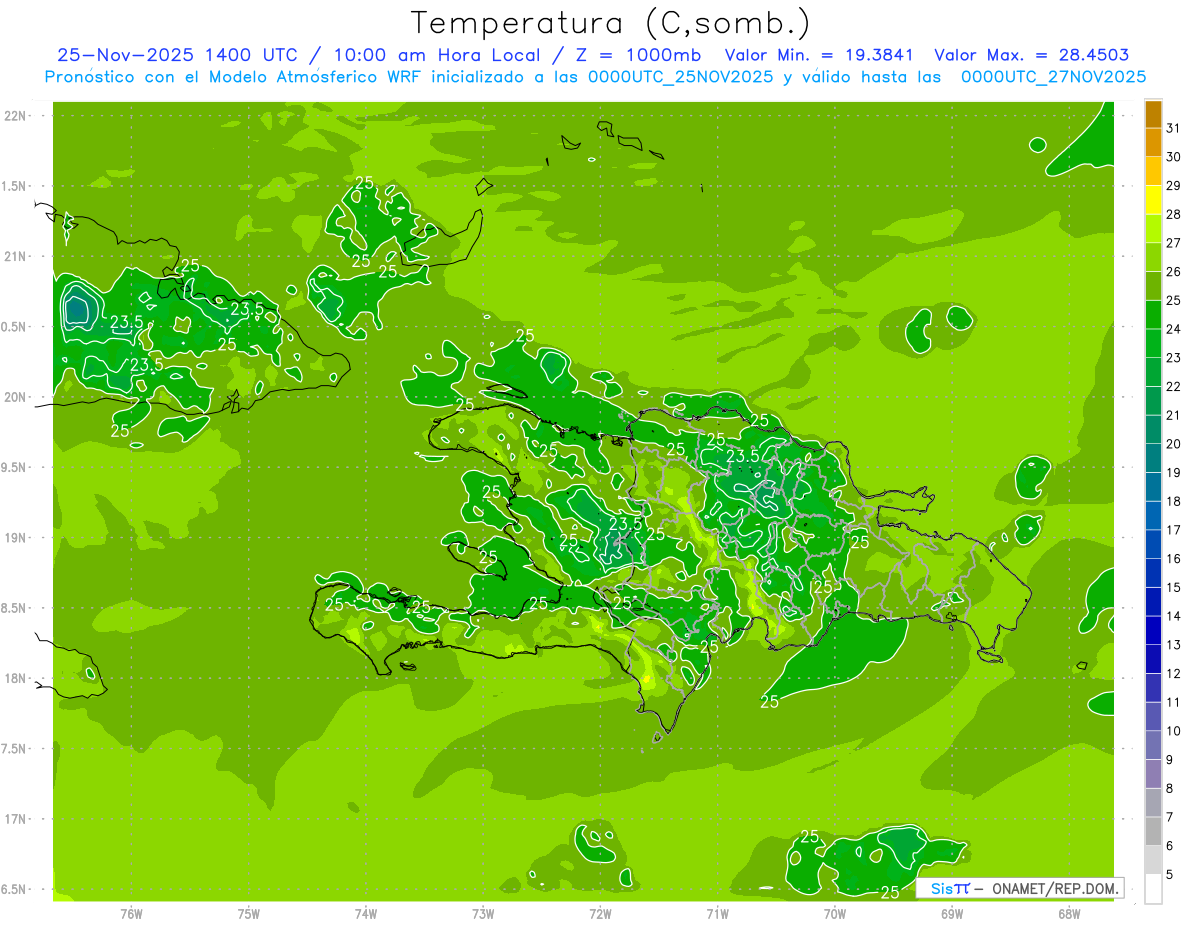Click the colorbar value label '22'
This screenshot has height=927, width=1200.
point(1174,386)
